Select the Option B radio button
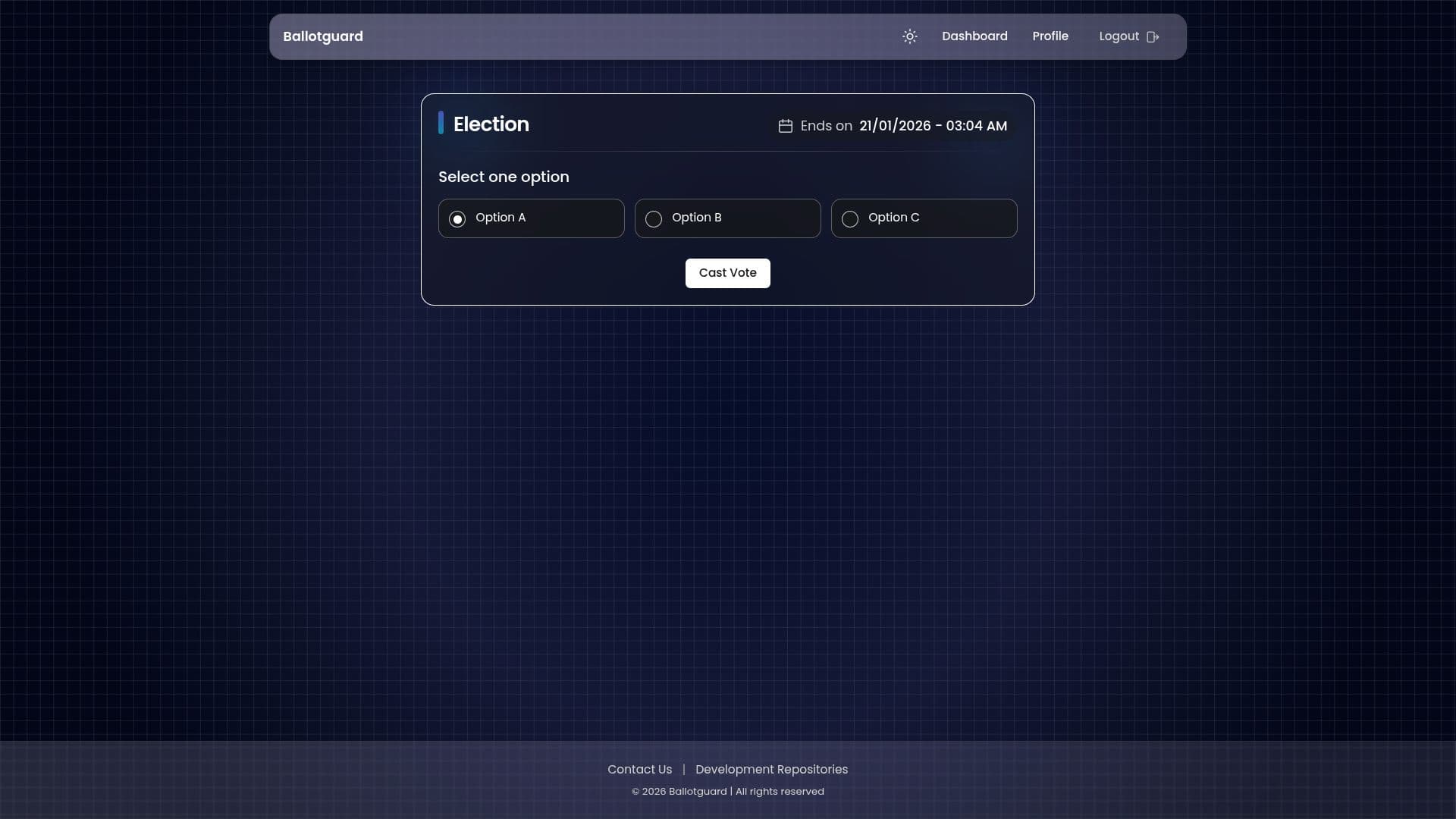The height and width of the screenshot is (819, 1456). click(x=653, y=218)
